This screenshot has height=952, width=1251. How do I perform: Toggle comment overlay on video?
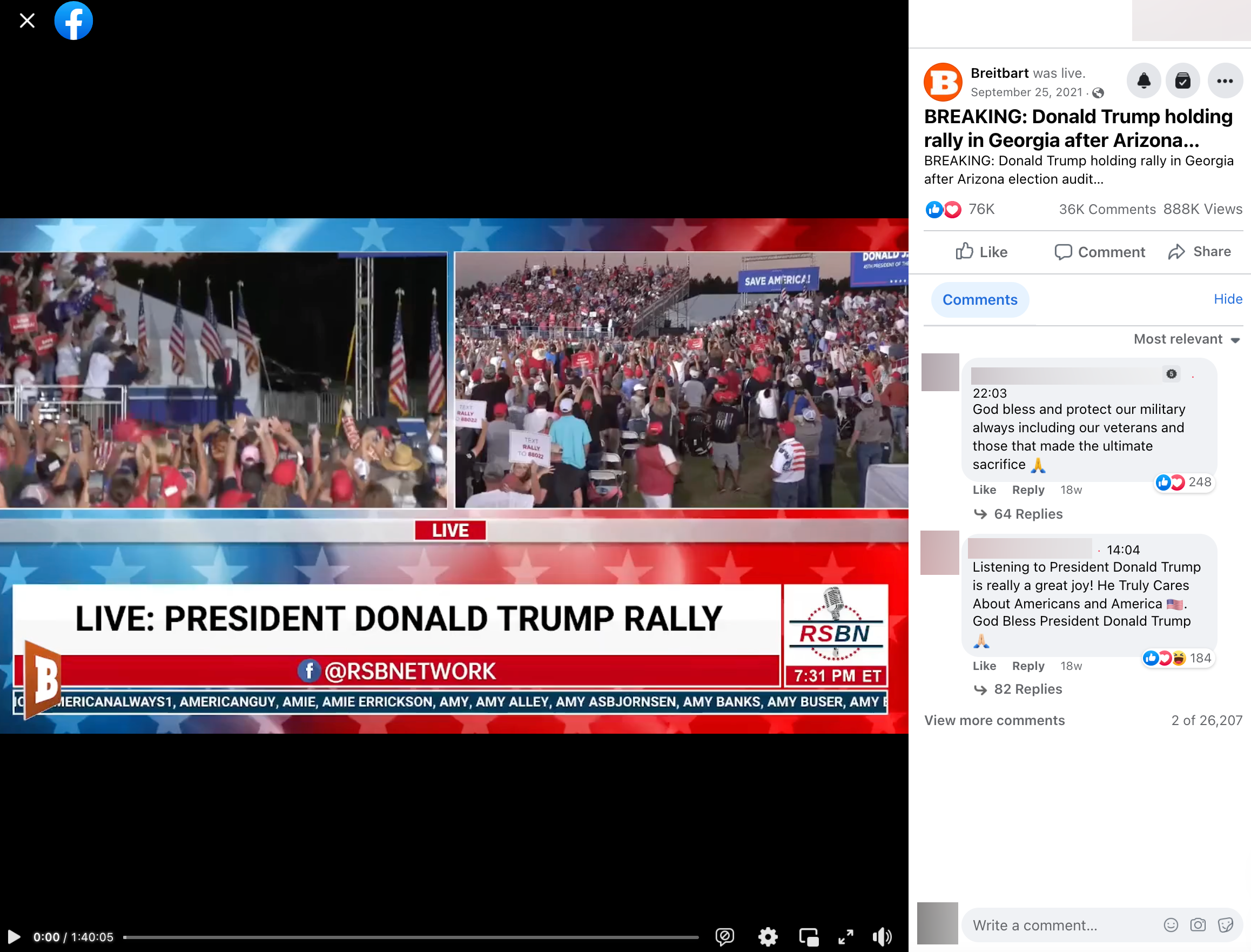tap(725, 936)
